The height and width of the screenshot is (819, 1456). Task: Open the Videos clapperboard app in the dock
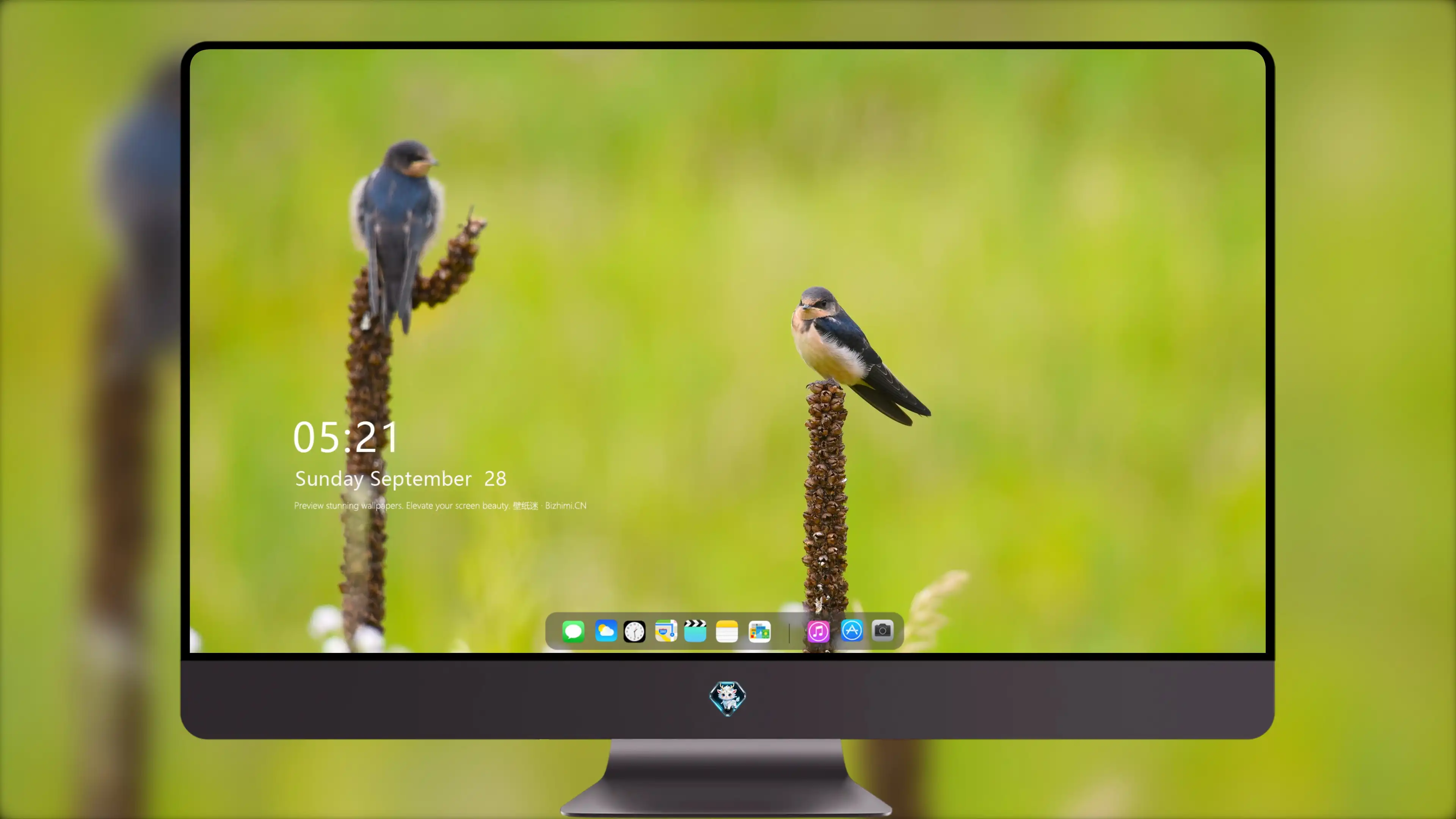[x=695, y=631]
